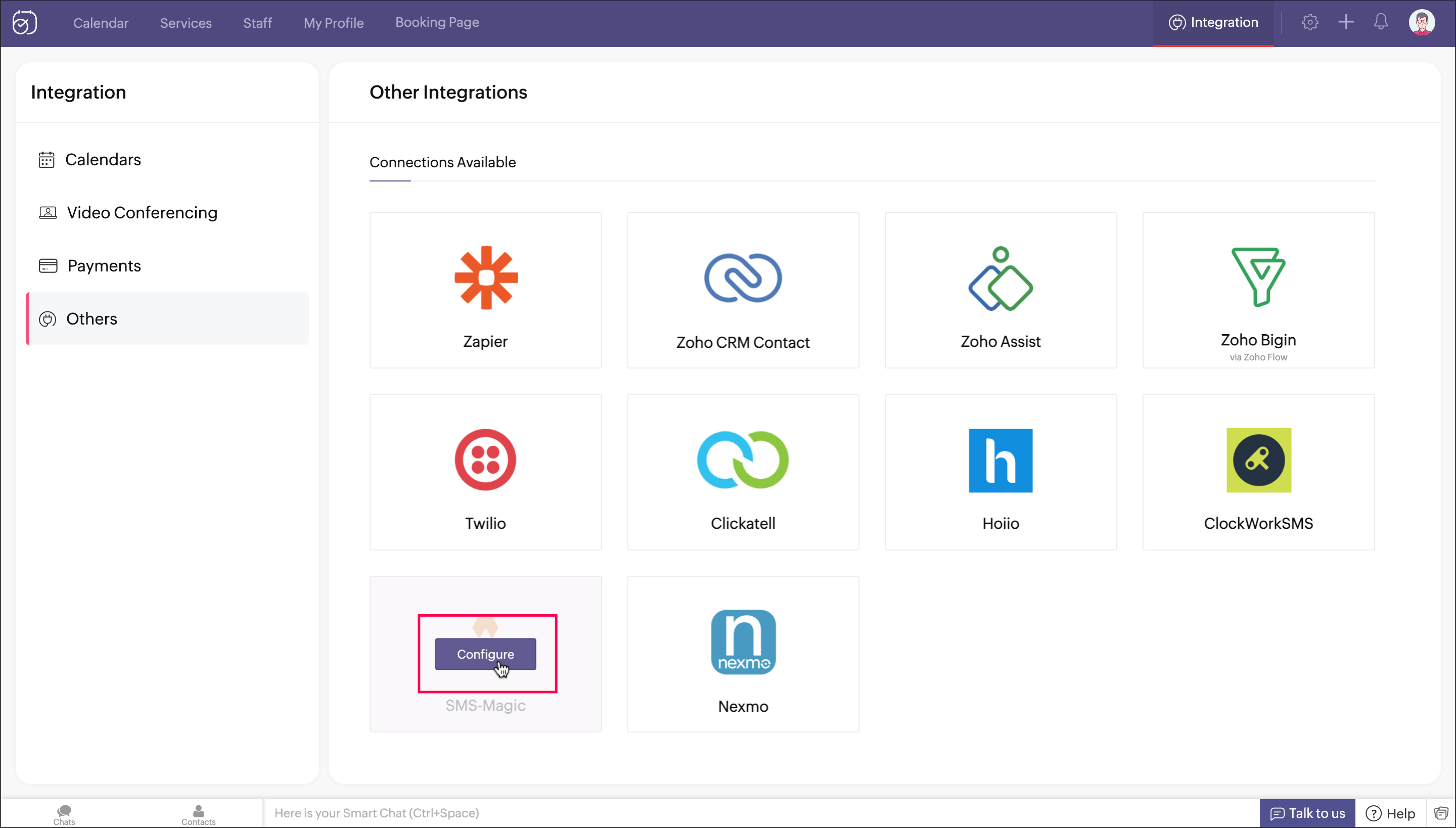Open the Services menu

186,23
